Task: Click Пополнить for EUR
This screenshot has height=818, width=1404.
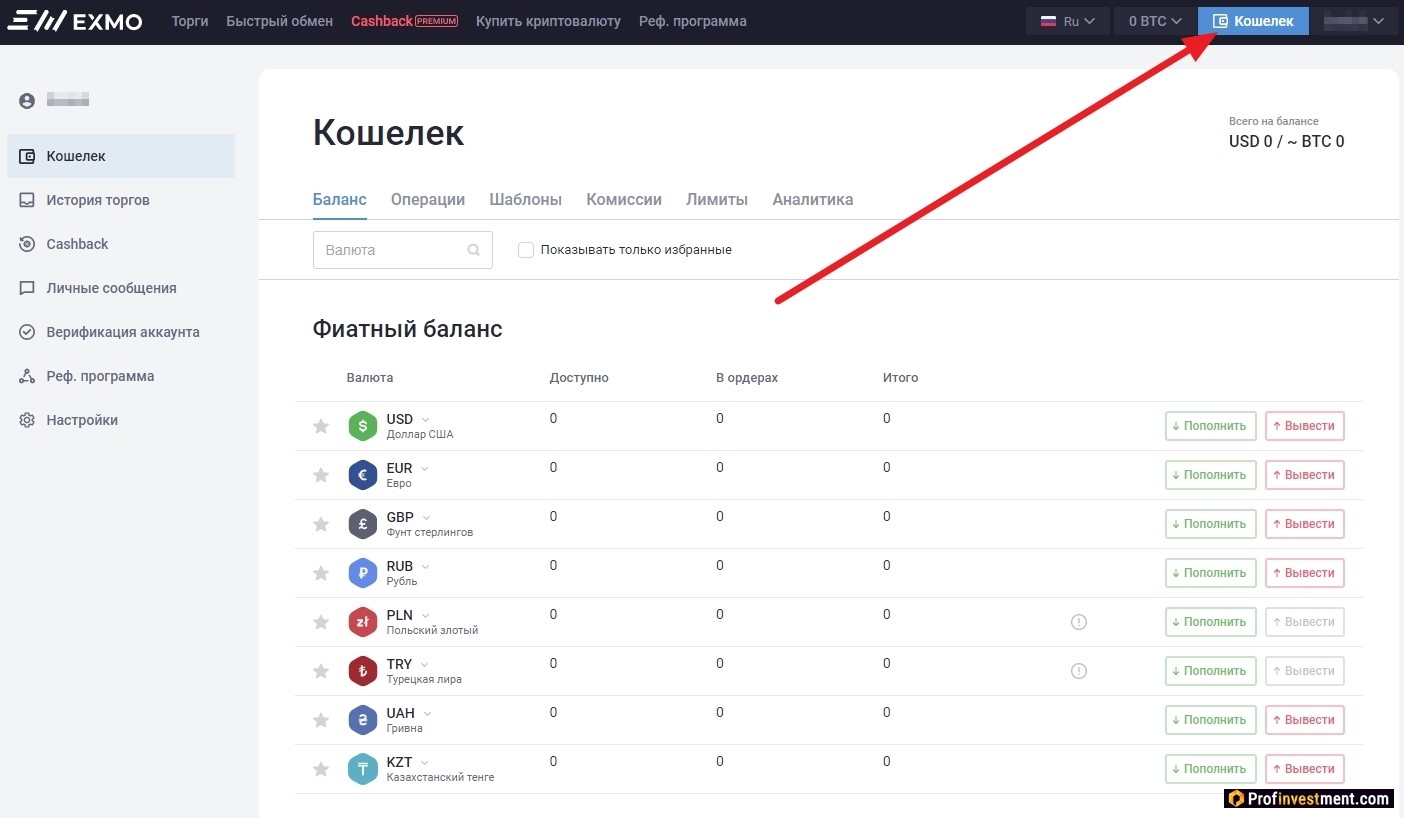Action: 1211,475
